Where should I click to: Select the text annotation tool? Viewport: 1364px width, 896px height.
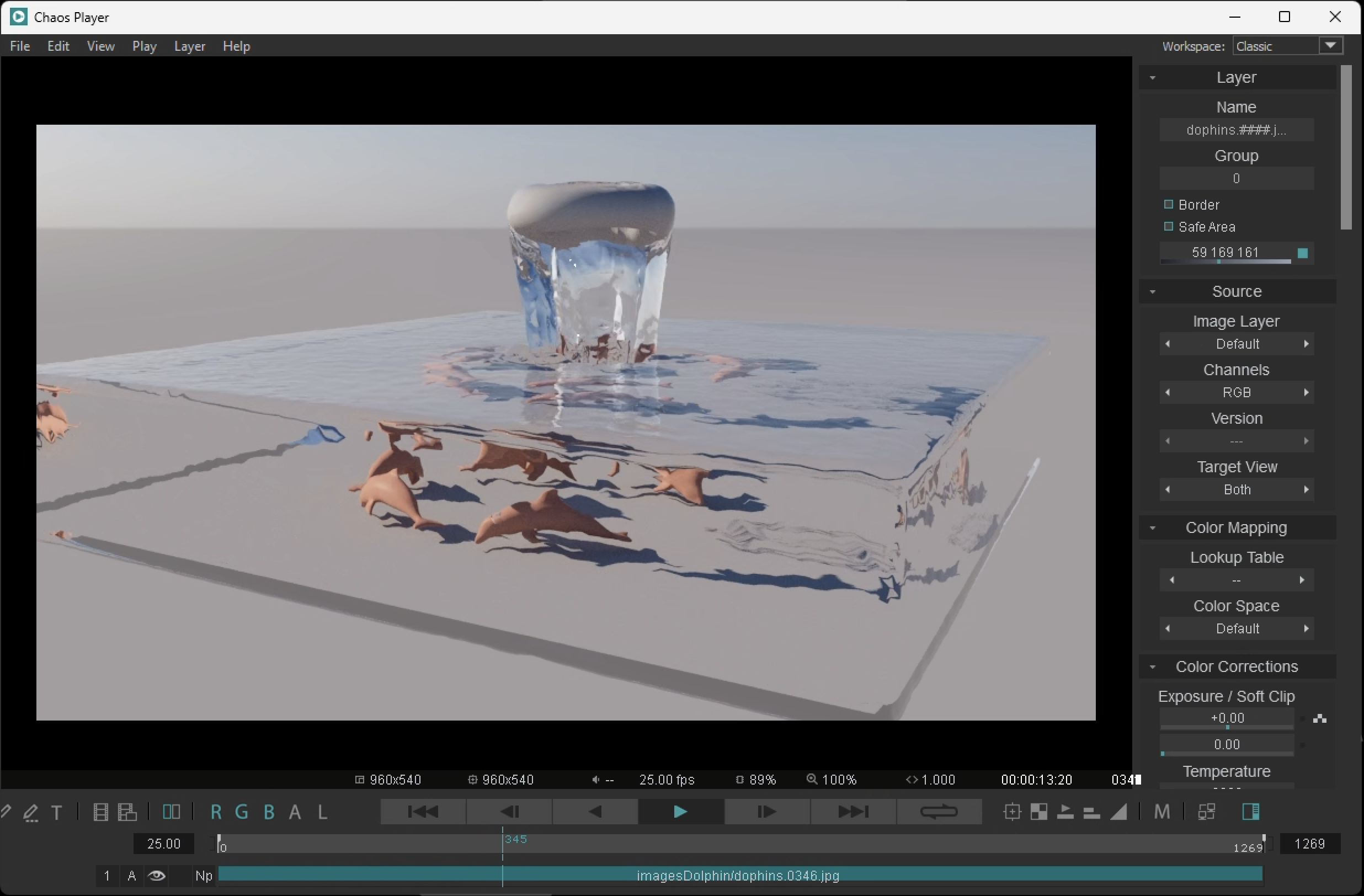(57, 812)
